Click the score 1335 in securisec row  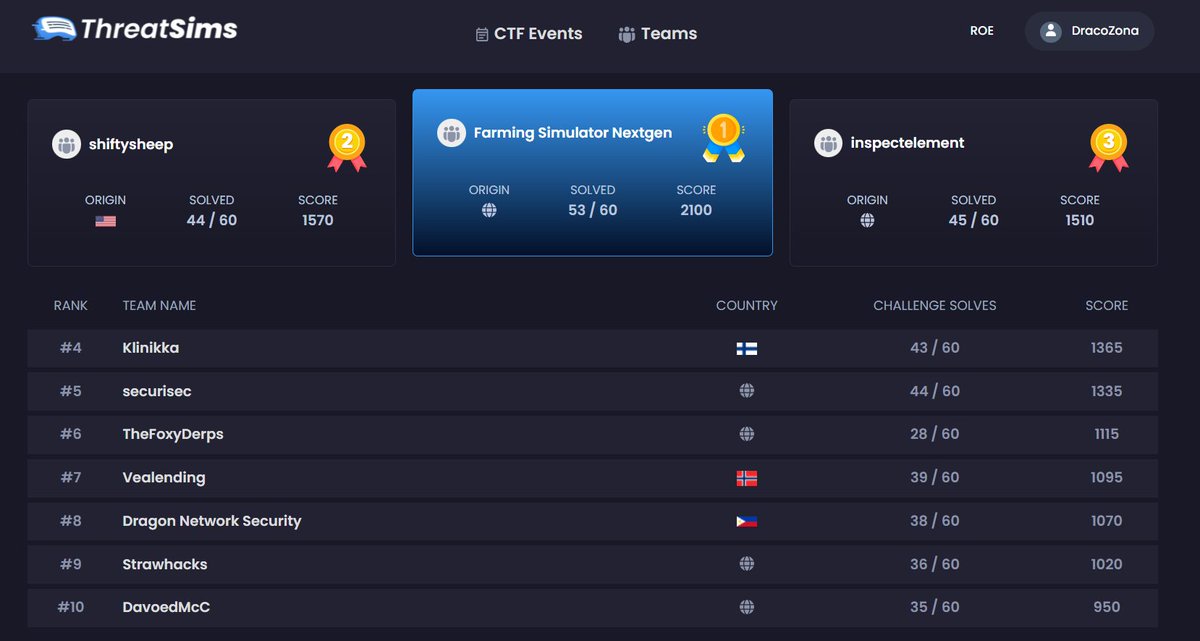pos(1107,391)
